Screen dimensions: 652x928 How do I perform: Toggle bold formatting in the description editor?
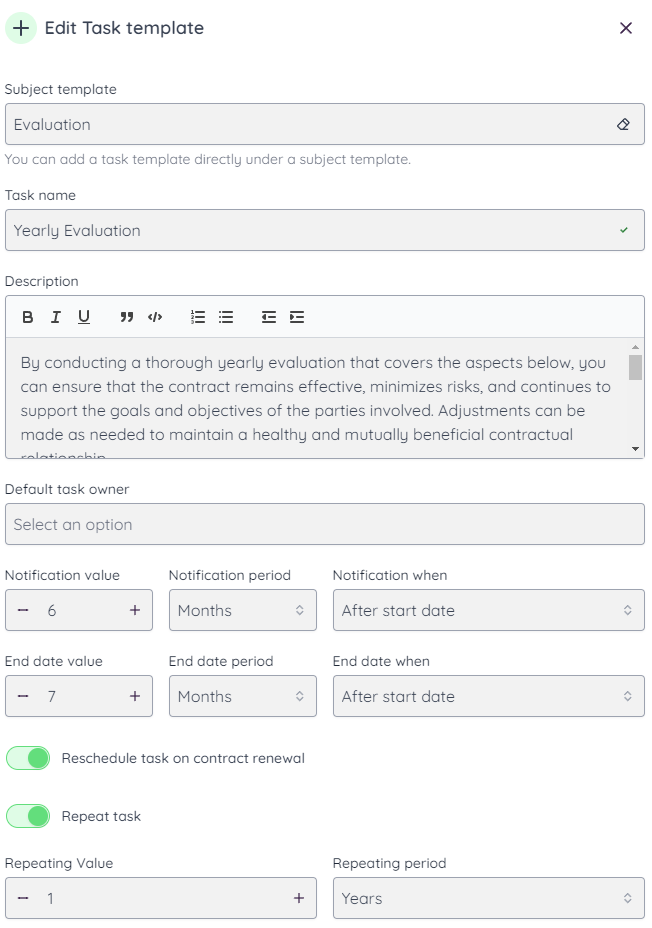tap(27, 317)
